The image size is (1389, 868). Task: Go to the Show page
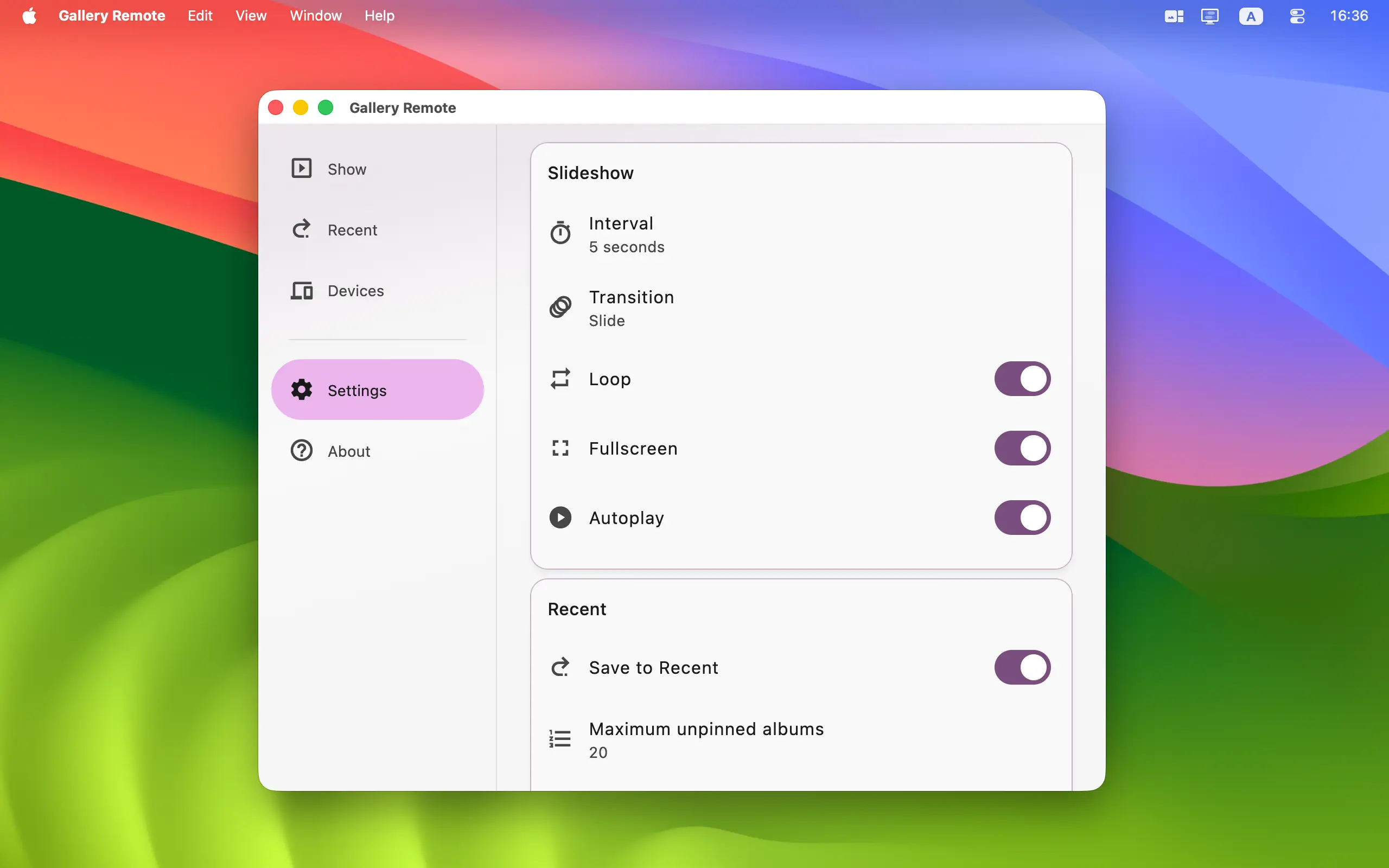pyautogui.click(x=377, y=168)
